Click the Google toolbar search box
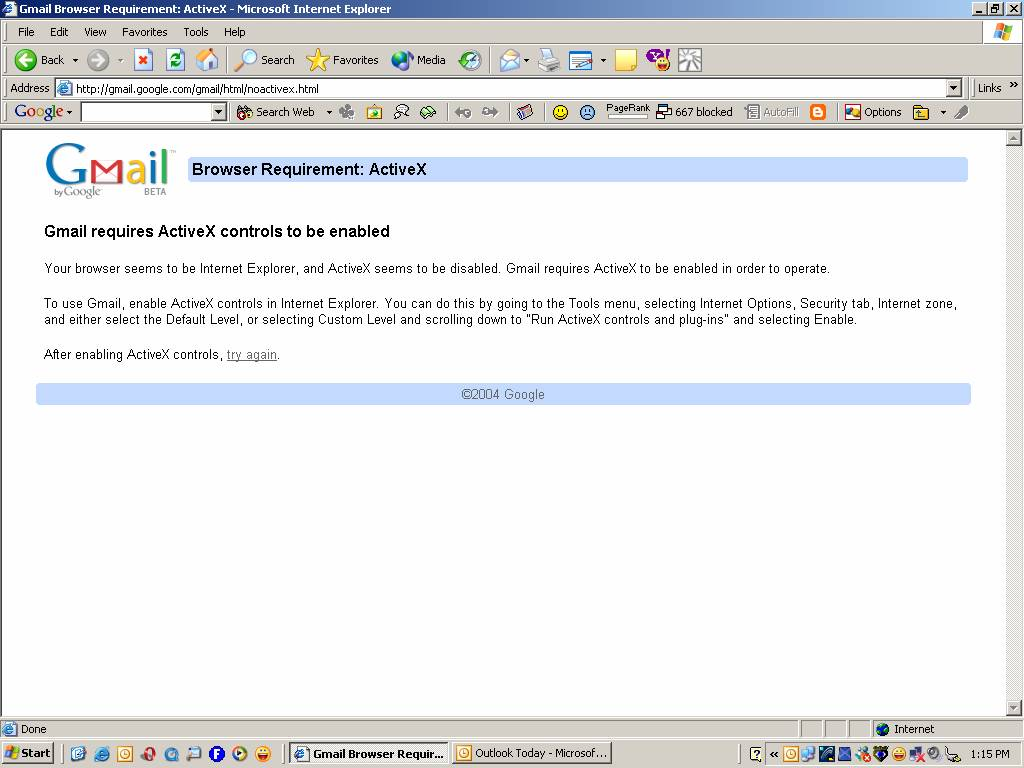This screenshot has height=768, width=1024. click(146, 112)
